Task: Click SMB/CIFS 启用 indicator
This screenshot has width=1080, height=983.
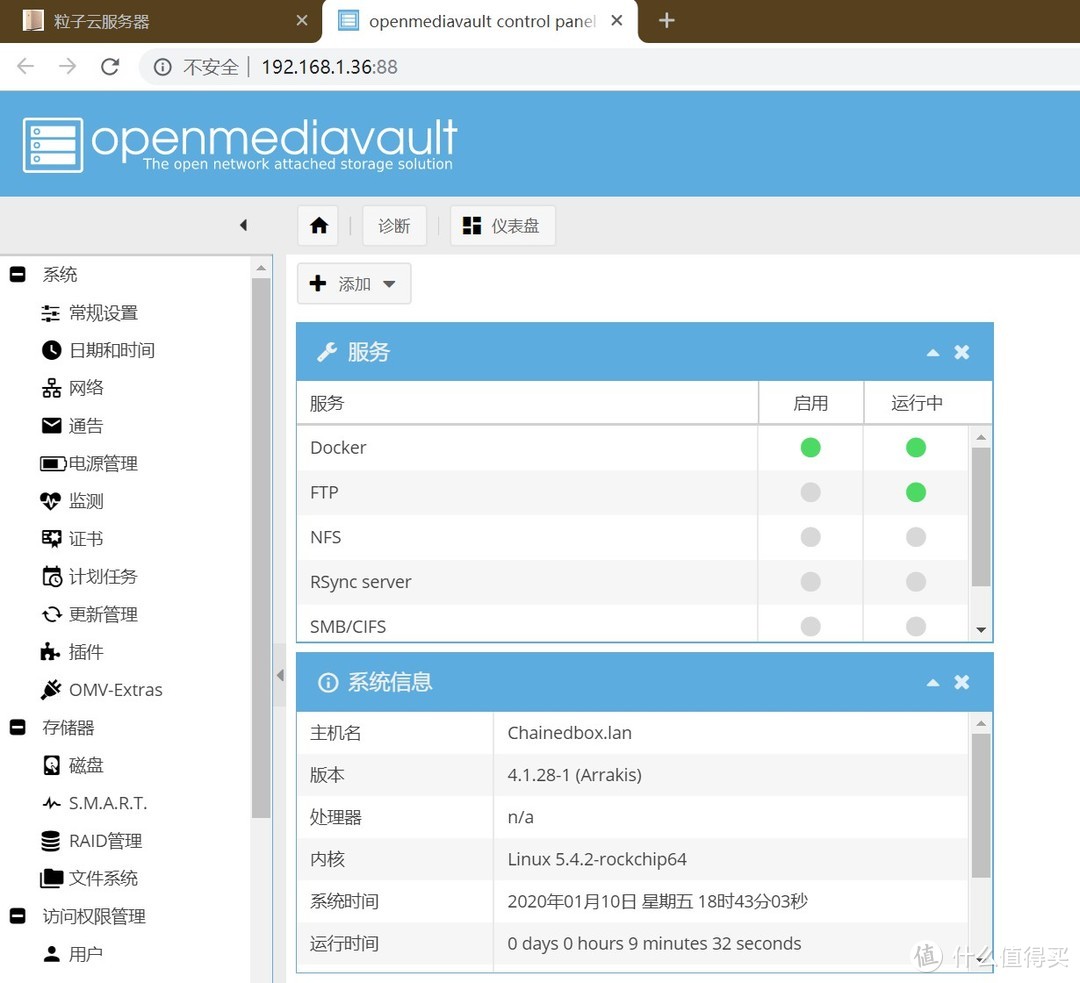Action: pyautogui.click(x=811, y=626)
